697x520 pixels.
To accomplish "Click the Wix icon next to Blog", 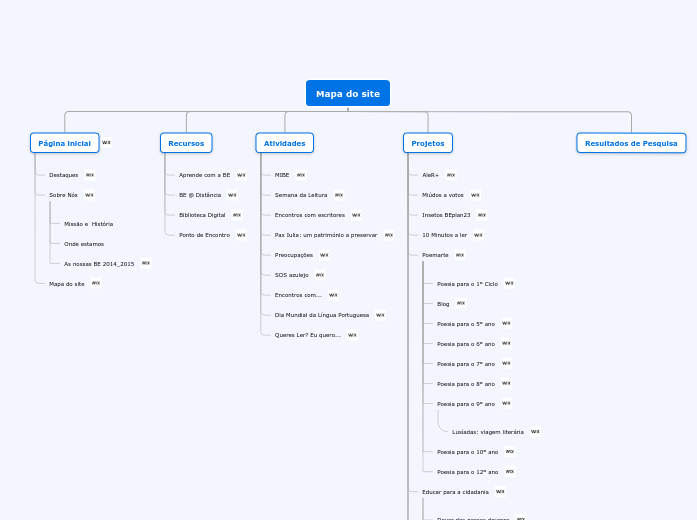I will pos(461,303).
